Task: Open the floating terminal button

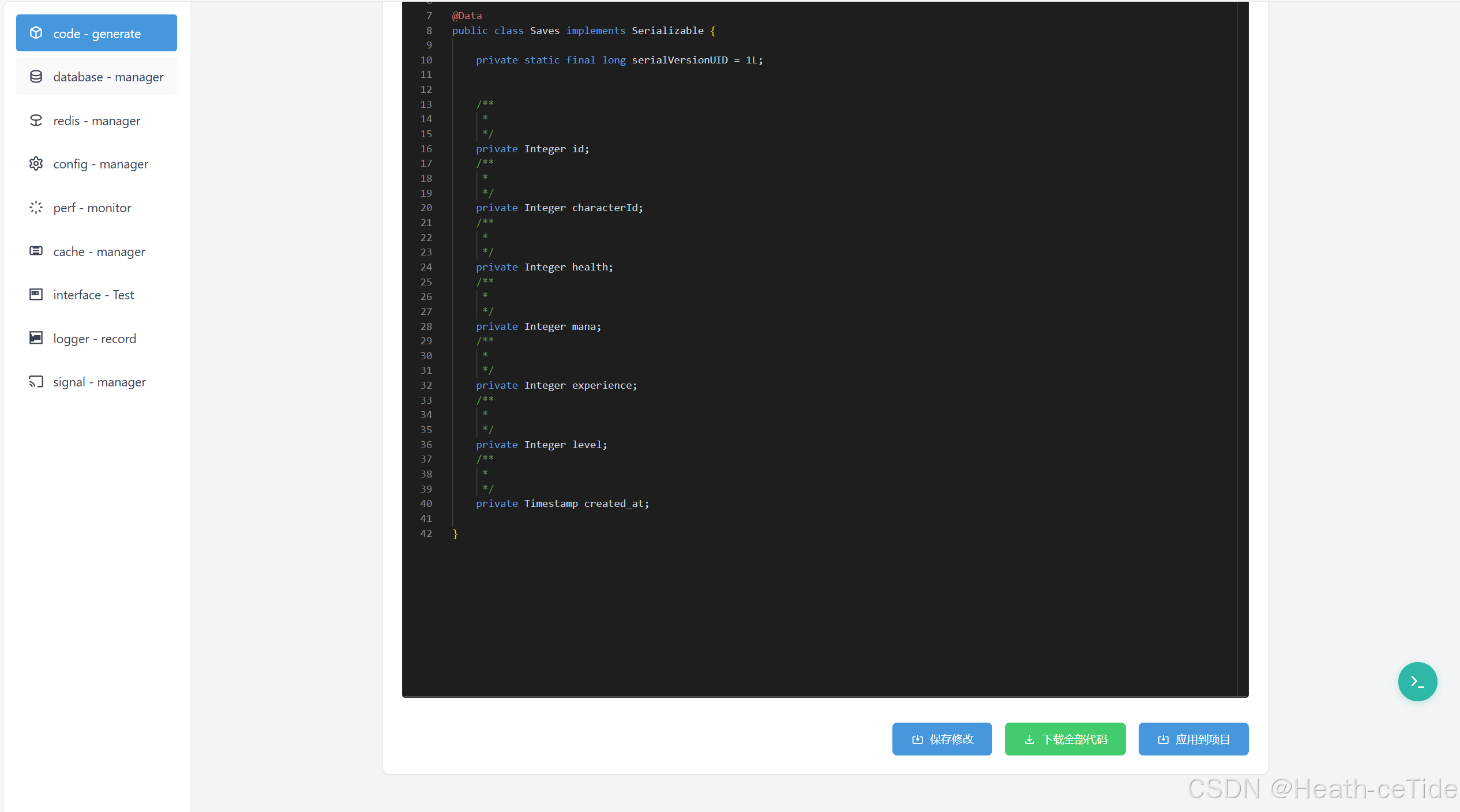Action: (x=1417, y=682)
